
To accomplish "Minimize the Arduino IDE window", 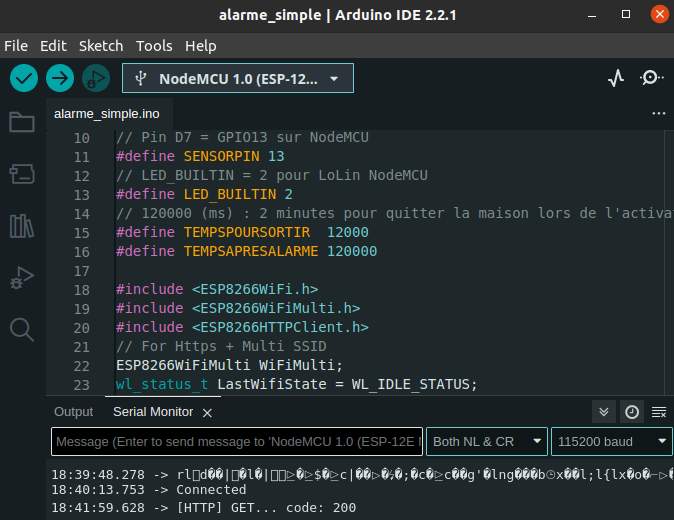I will coord(592,15).
